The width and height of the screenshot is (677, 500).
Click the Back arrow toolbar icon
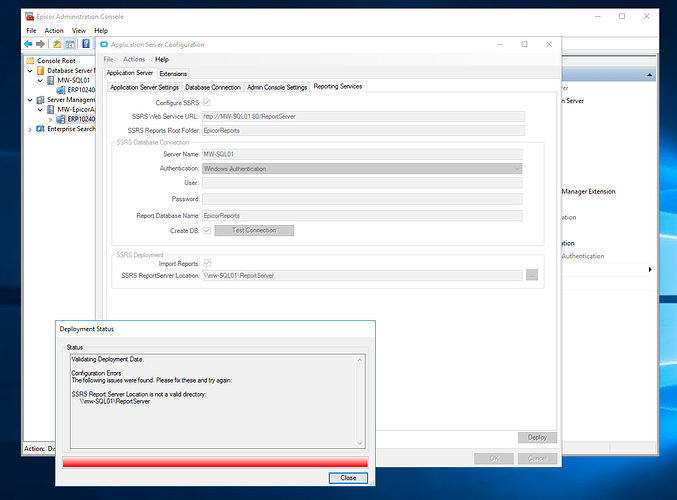pyautogui.click(x=28, y=44)
